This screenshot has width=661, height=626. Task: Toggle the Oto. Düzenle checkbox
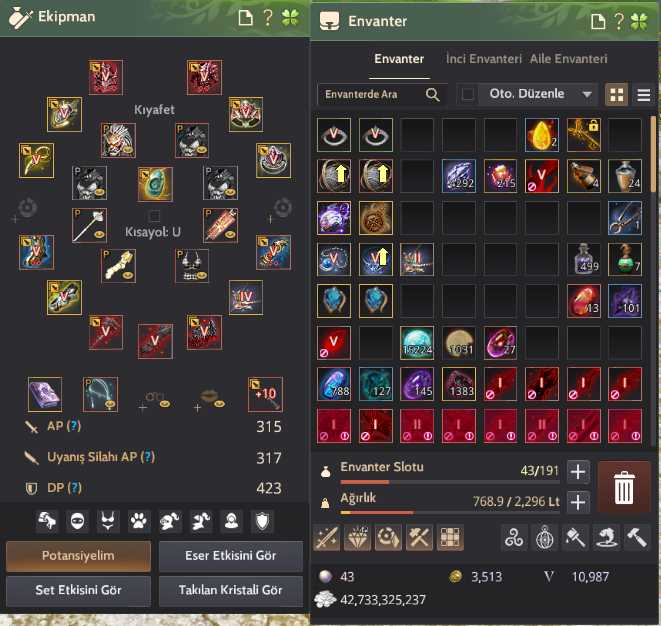(x=468, y=94)
